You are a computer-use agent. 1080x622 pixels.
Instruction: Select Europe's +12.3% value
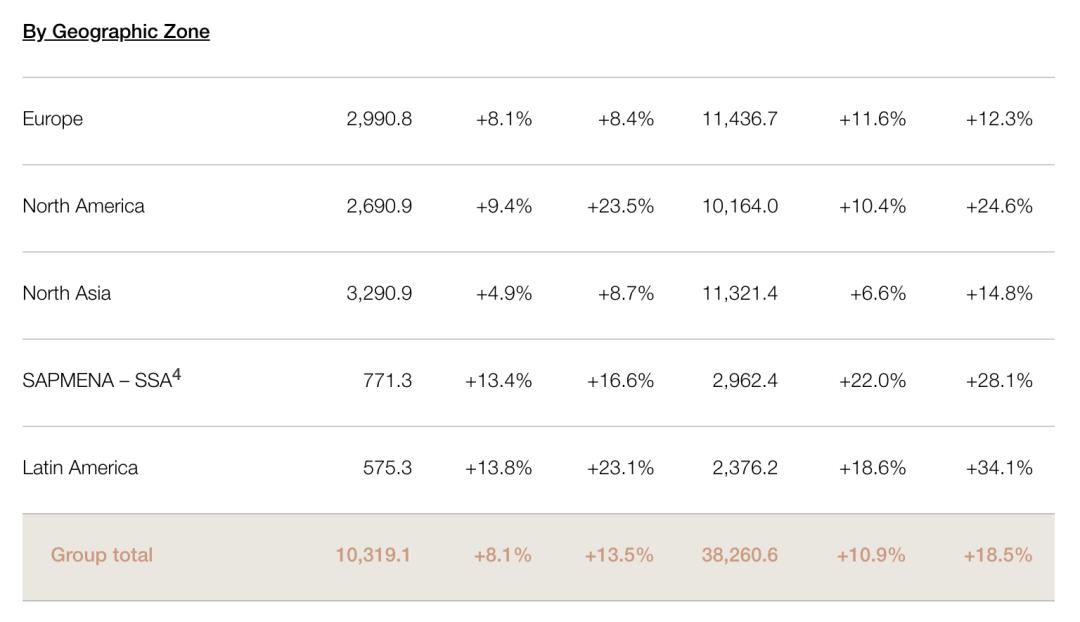pos(999,119)
